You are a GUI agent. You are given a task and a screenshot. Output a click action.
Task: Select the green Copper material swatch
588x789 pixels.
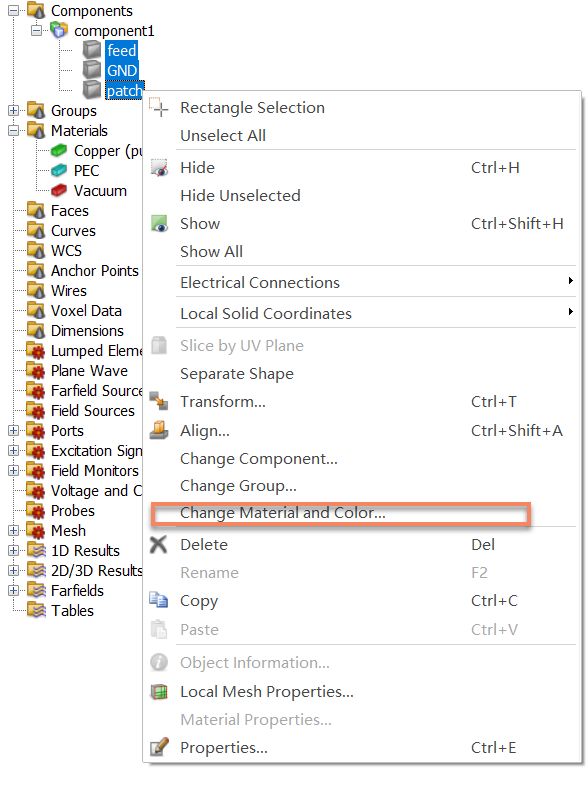coord(59,150)
